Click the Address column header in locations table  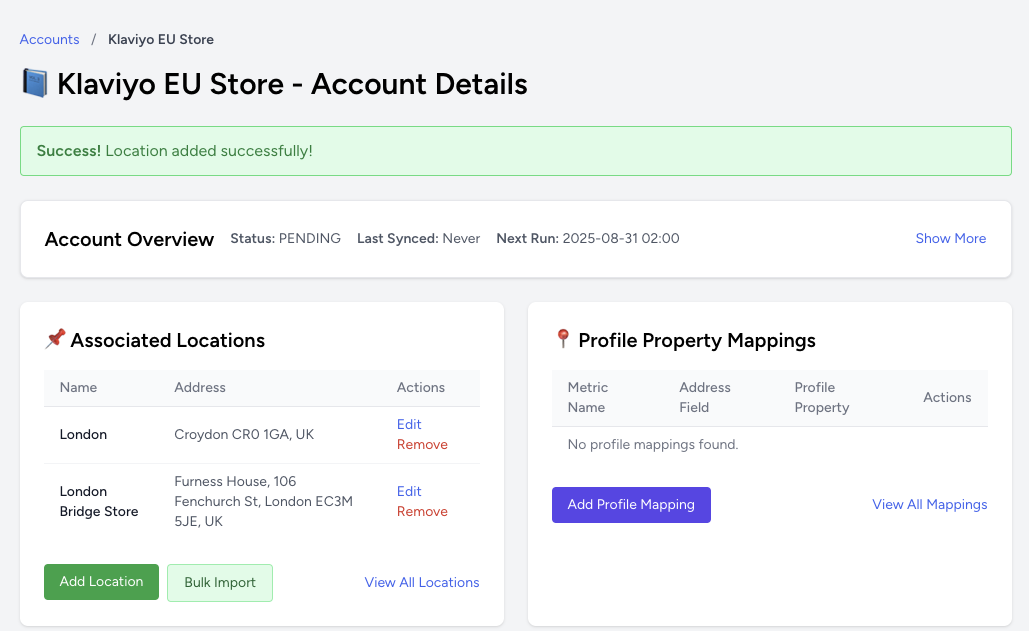[x=200, y=388]
